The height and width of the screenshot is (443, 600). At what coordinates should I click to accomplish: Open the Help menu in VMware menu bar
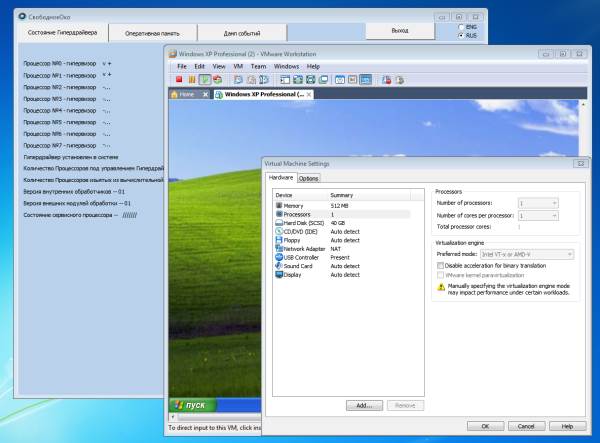313,66
